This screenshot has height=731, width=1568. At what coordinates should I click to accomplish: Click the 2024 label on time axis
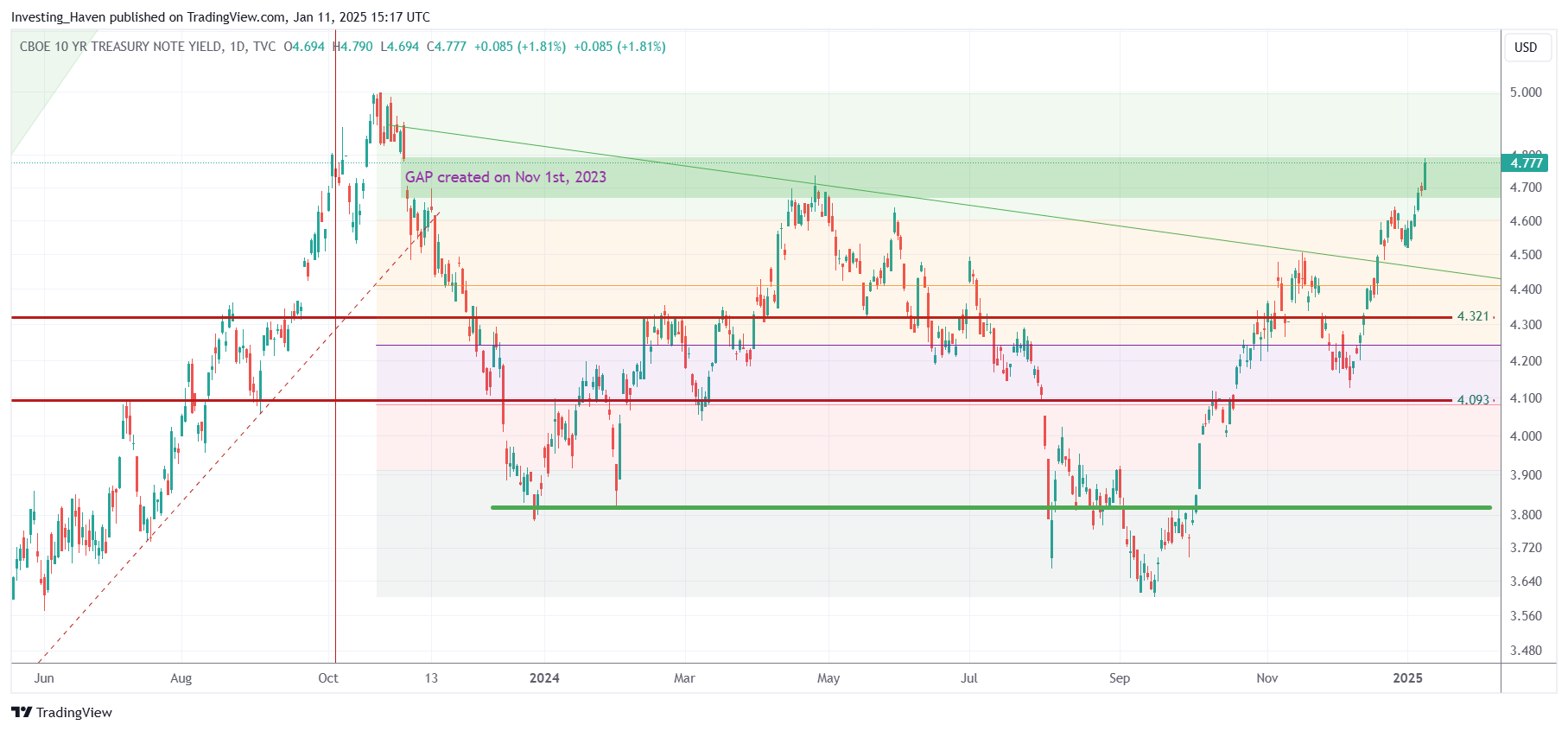544,678
